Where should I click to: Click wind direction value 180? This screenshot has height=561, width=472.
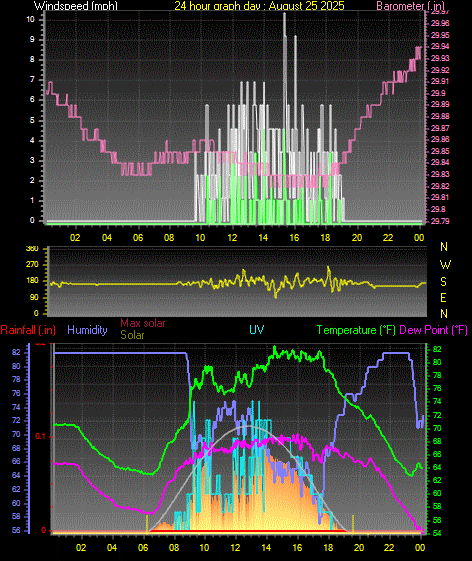click(x=32, y=281)
